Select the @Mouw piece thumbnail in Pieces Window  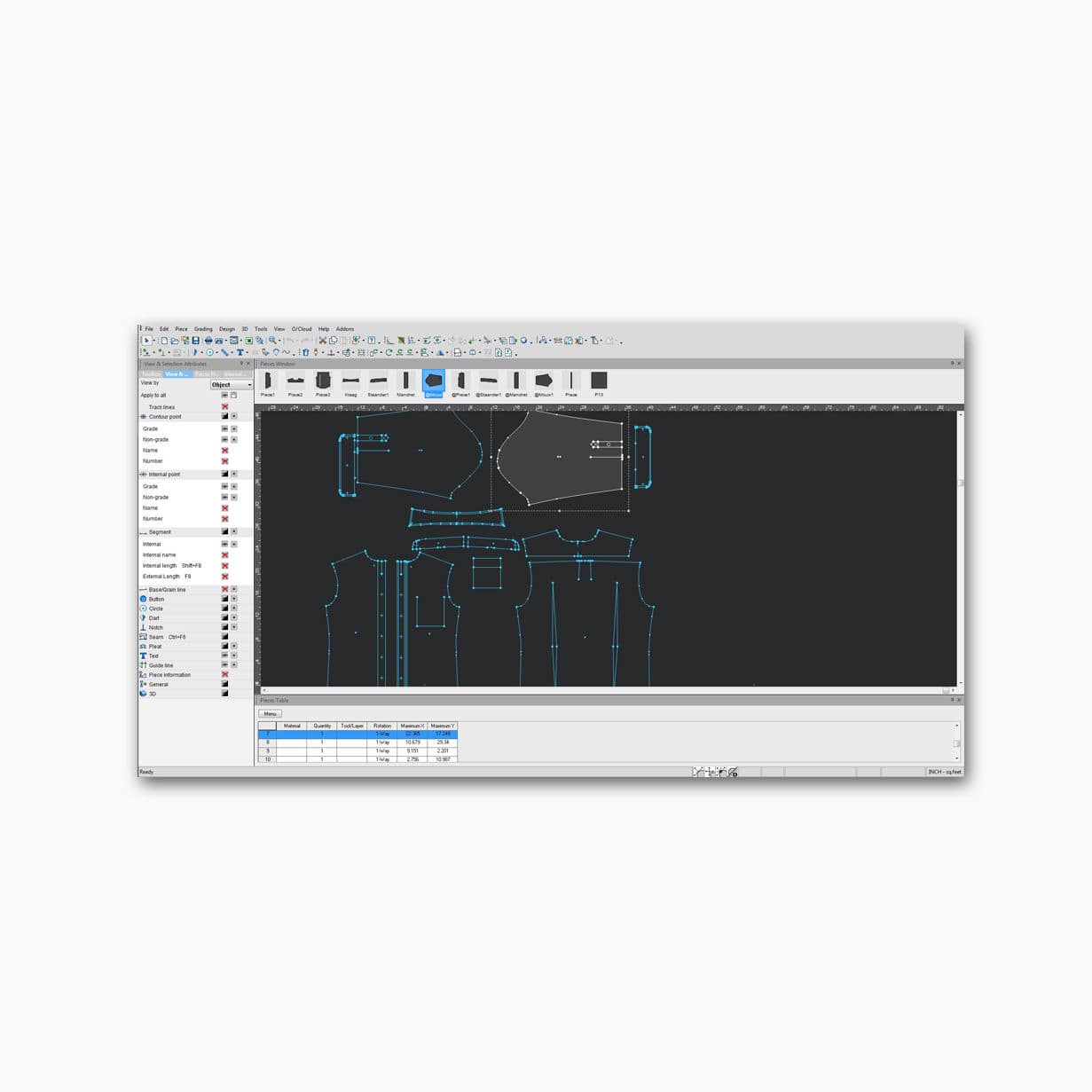(x=546, y=381)
